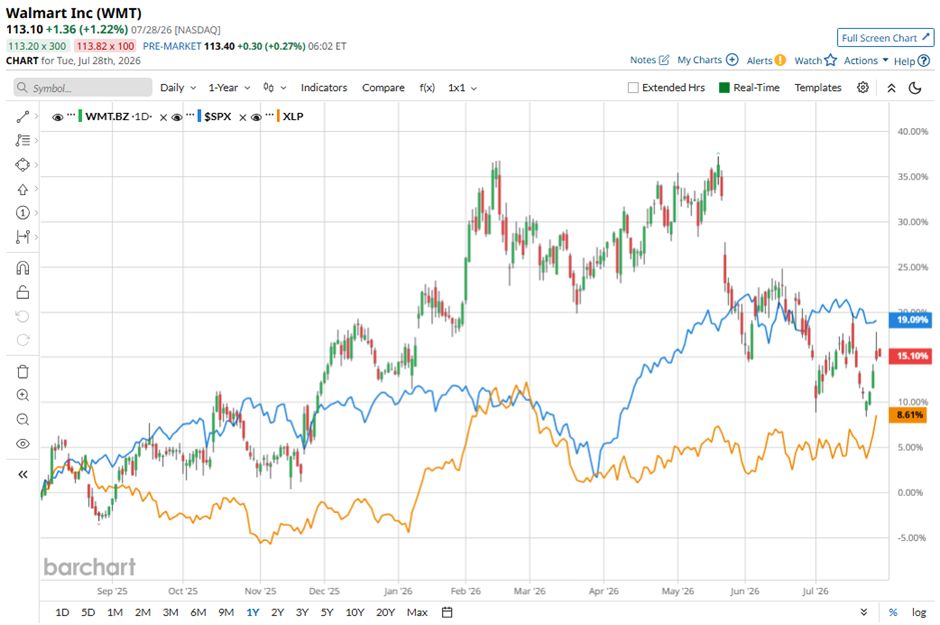Open the 1-Year period dropdown

(x=230, y=87)
